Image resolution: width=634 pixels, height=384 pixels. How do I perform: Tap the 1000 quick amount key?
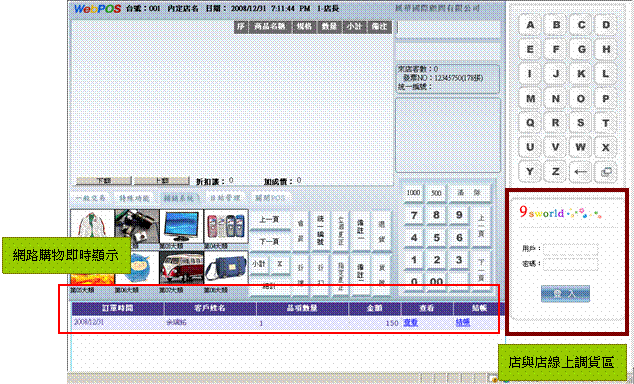[x=413, y=193]
